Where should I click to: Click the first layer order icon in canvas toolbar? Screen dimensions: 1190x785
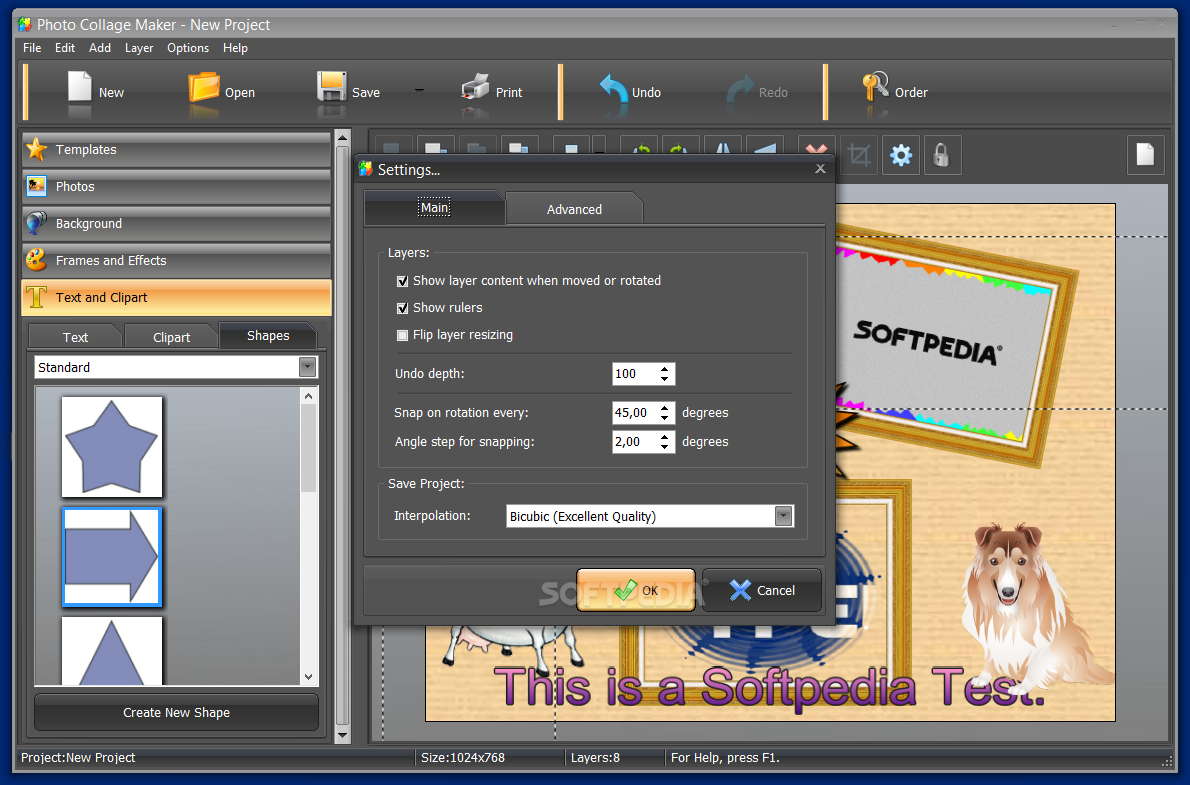click(x=393, y=146)
